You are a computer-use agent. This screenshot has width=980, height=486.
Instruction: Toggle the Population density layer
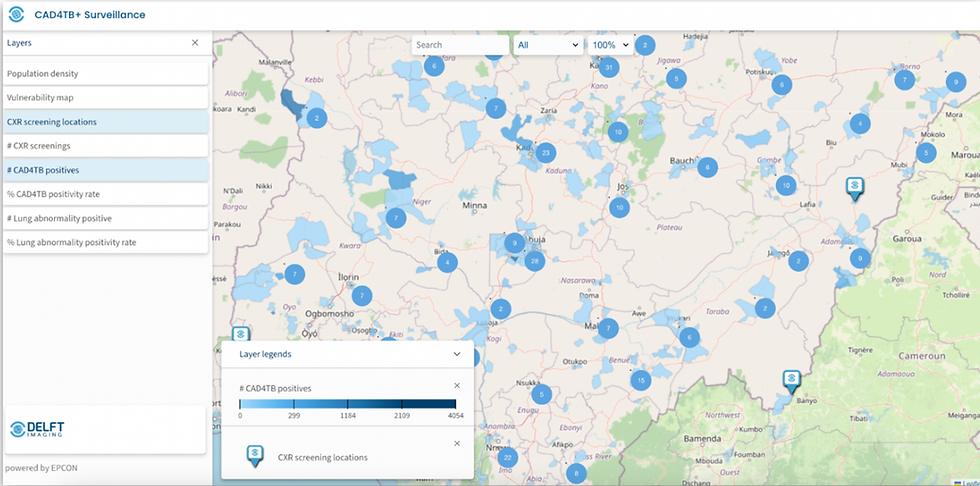point(106,74)
